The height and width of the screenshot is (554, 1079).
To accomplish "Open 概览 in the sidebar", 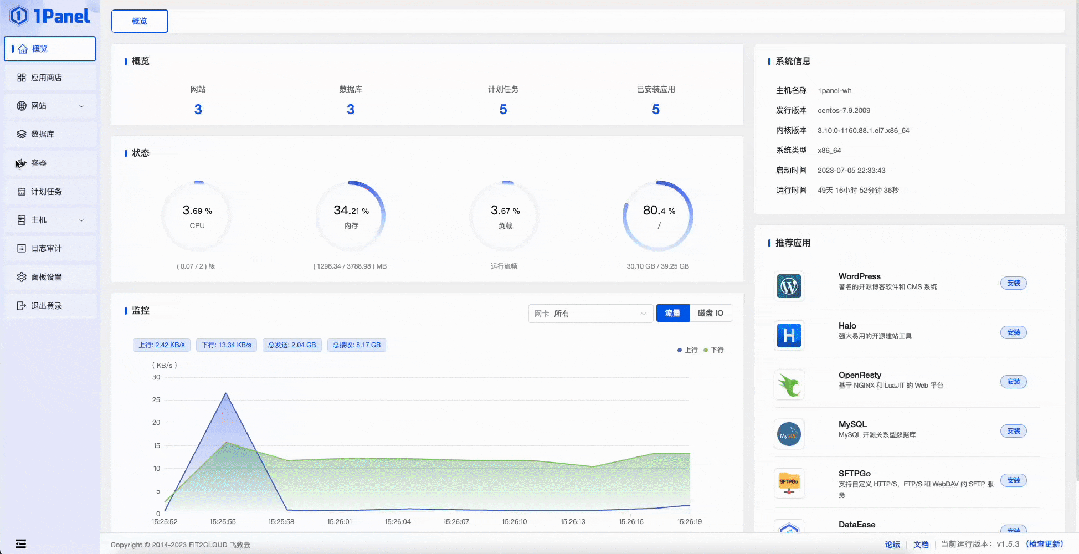I will (50, 49).
